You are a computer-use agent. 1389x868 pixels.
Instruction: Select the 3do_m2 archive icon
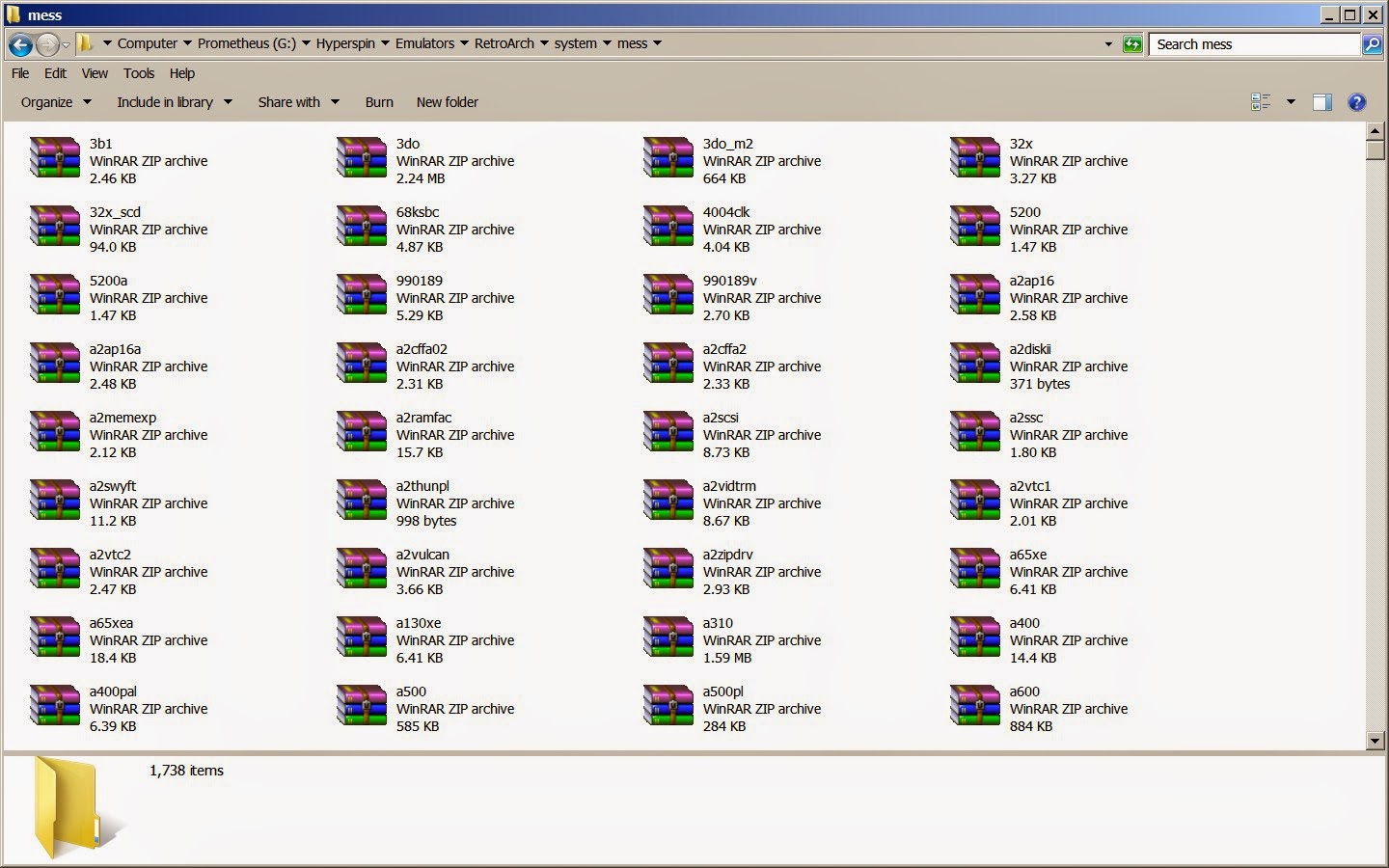668,159
